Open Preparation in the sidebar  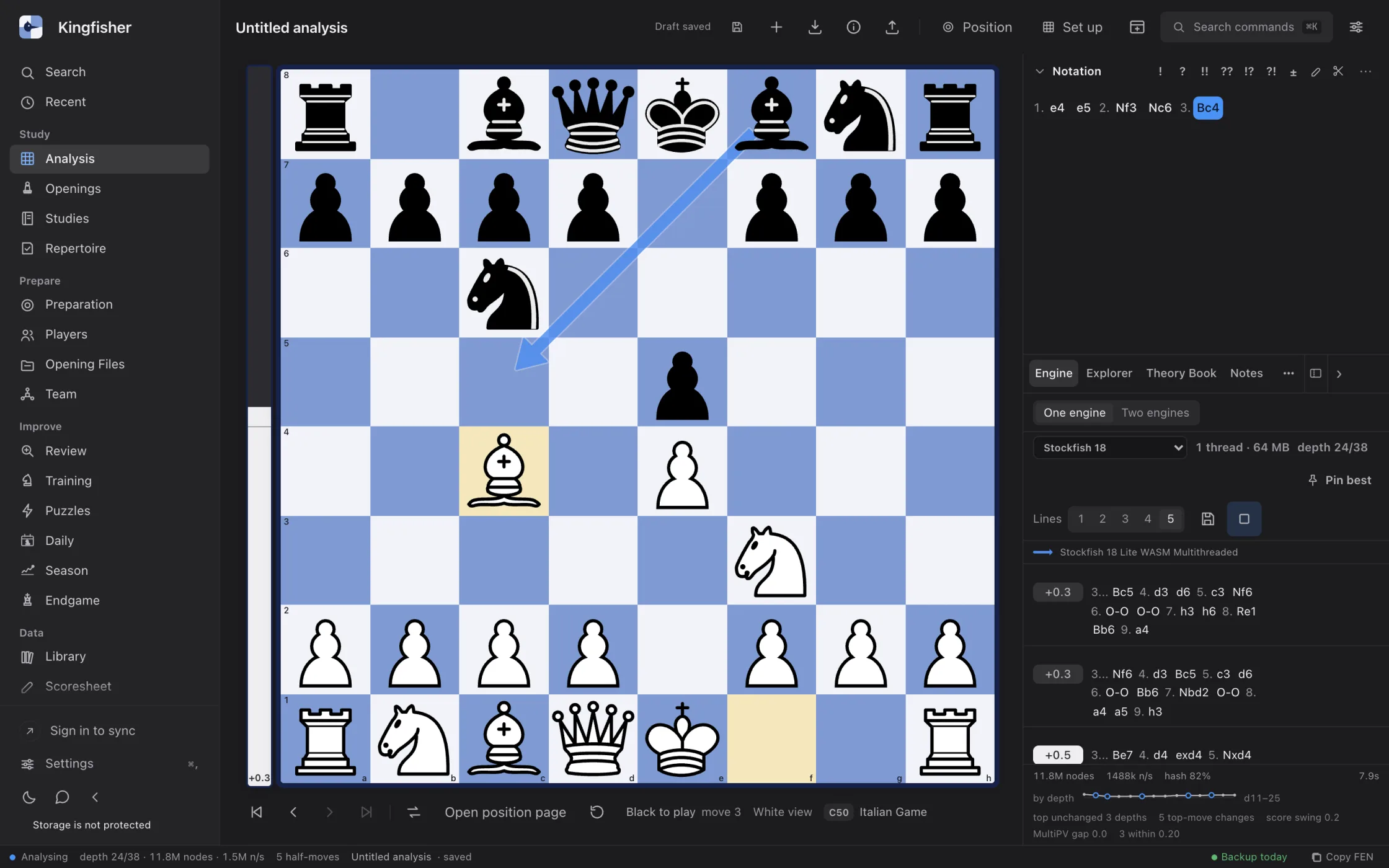110,304
